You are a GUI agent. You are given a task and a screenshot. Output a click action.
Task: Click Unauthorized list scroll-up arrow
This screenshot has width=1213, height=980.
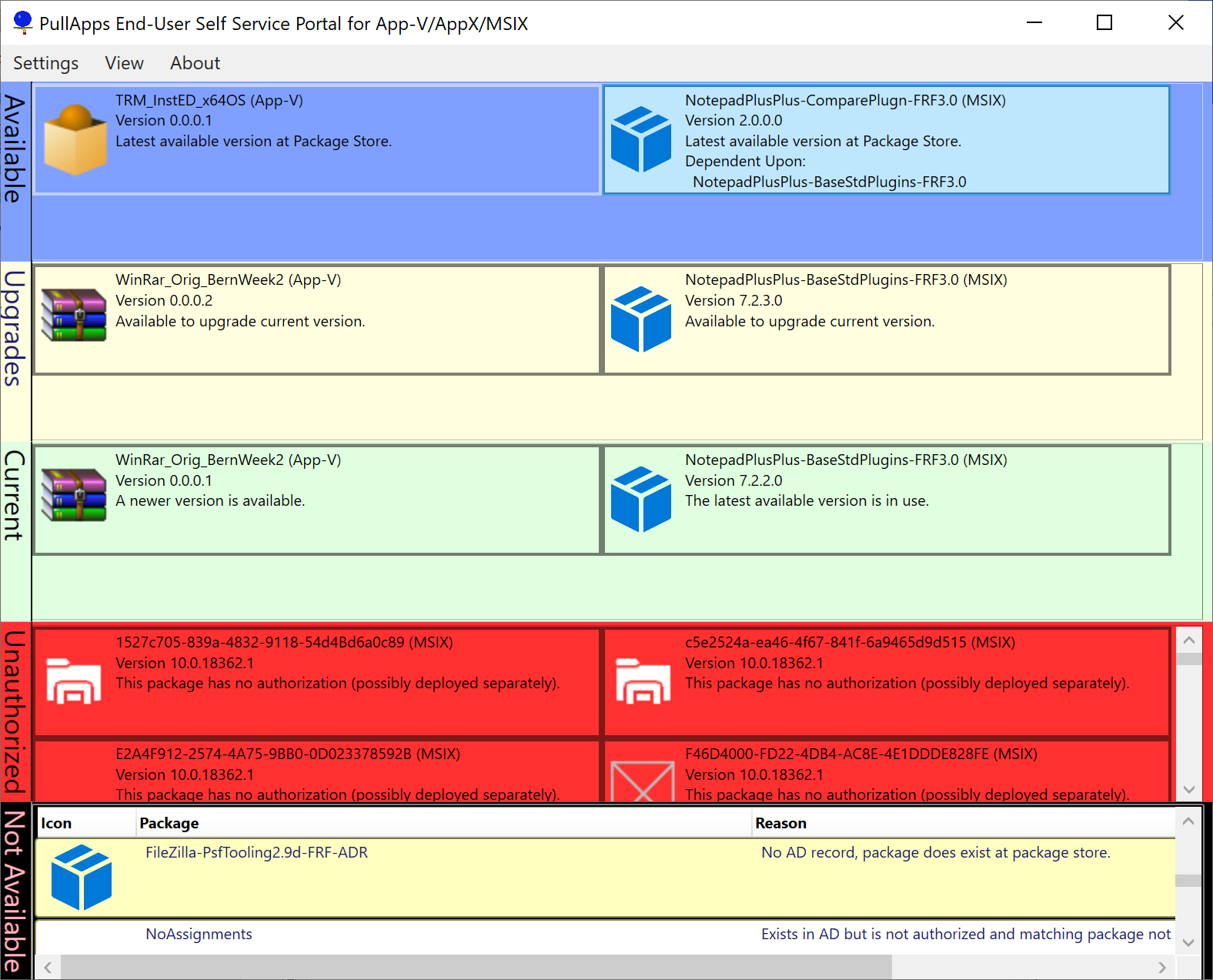tap(1188, 641)
